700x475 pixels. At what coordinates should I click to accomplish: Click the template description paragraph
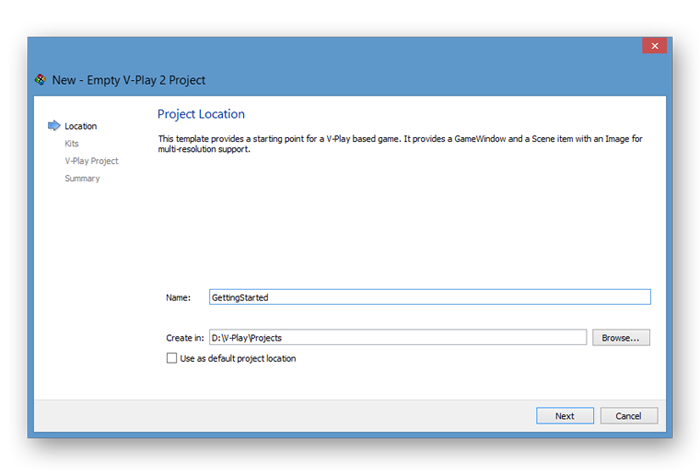[400, 144]
